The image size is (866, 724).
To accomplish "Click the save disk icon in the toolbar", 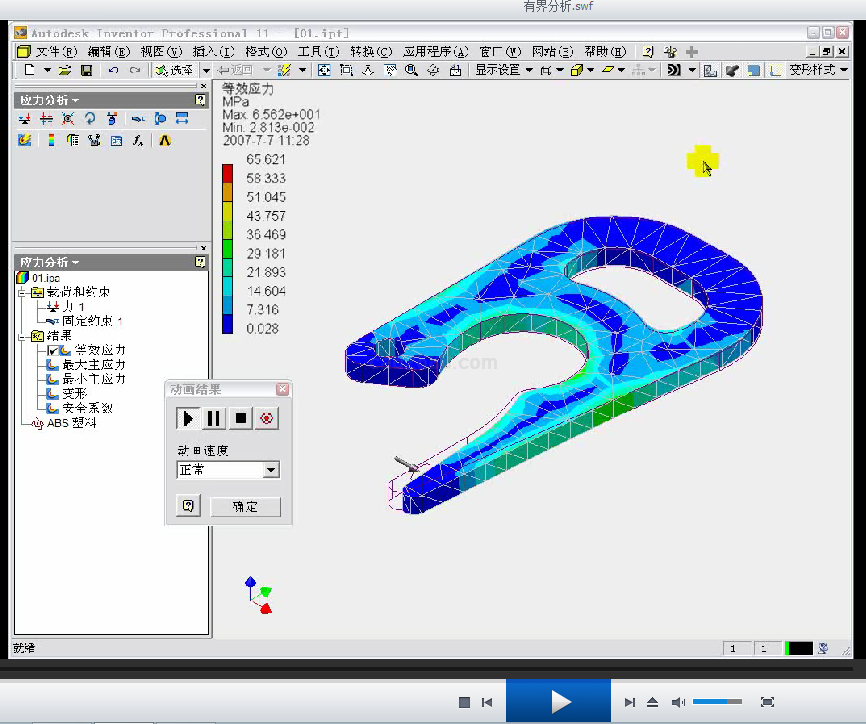I will (86, 70).
